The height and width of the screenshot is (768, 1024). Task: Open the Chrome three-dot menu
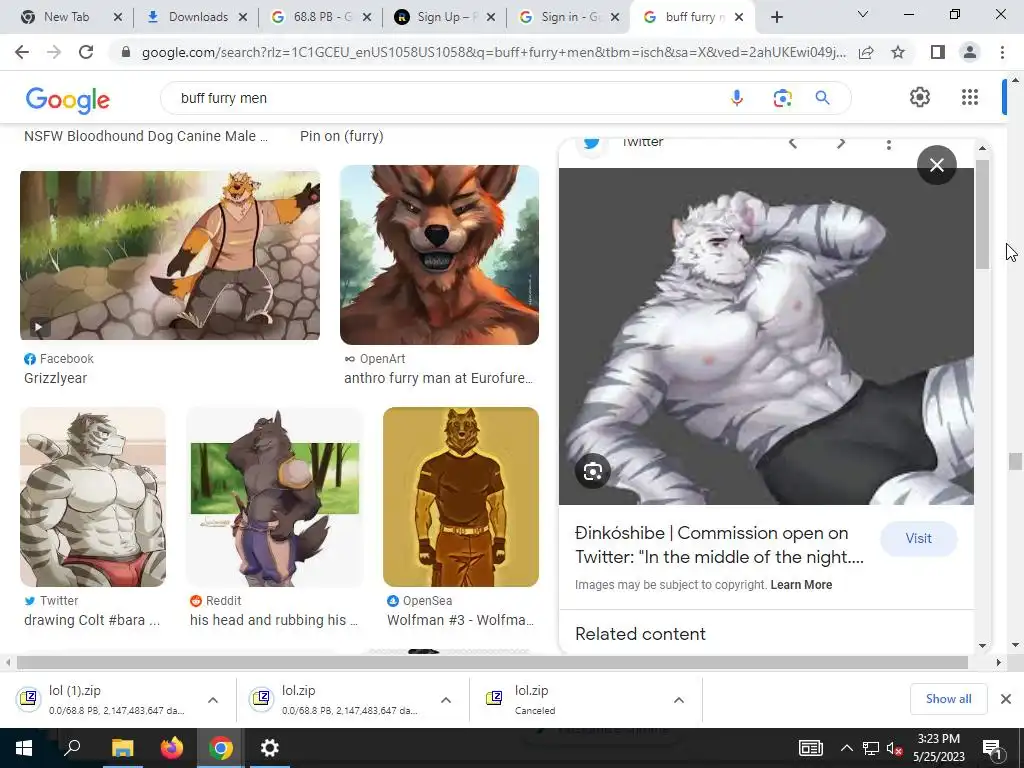(1002, 52)
